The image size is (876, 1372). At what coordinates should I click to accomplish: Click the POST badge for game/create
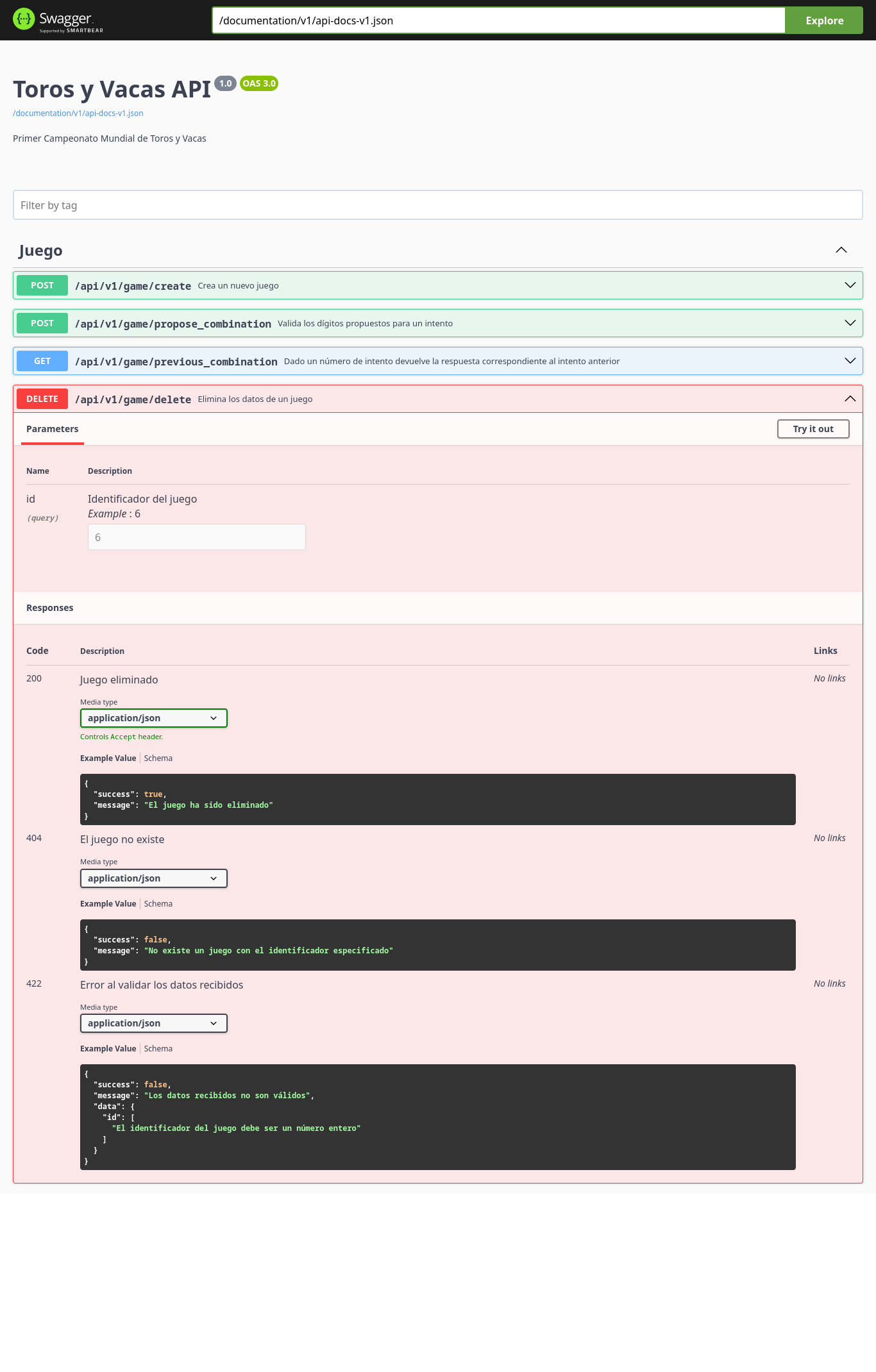point(42,285)
